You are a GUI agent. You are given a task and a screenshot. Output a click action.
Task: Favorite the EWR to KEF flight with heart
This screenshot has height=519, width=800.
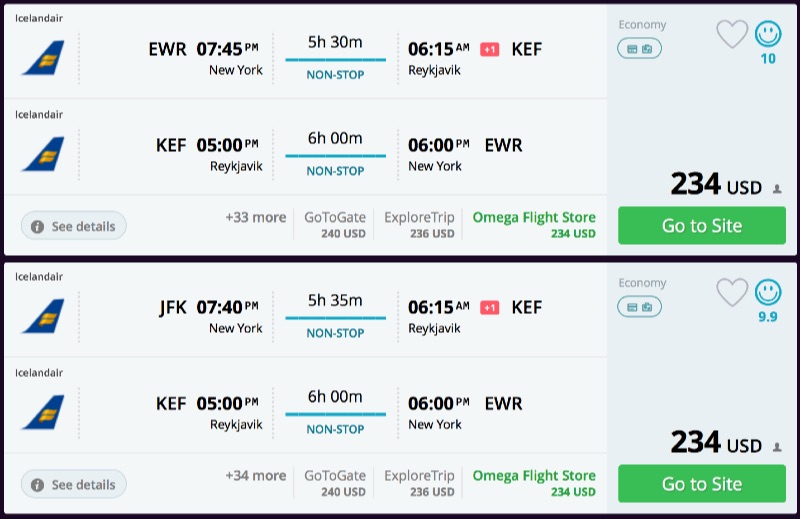[732, 35]
